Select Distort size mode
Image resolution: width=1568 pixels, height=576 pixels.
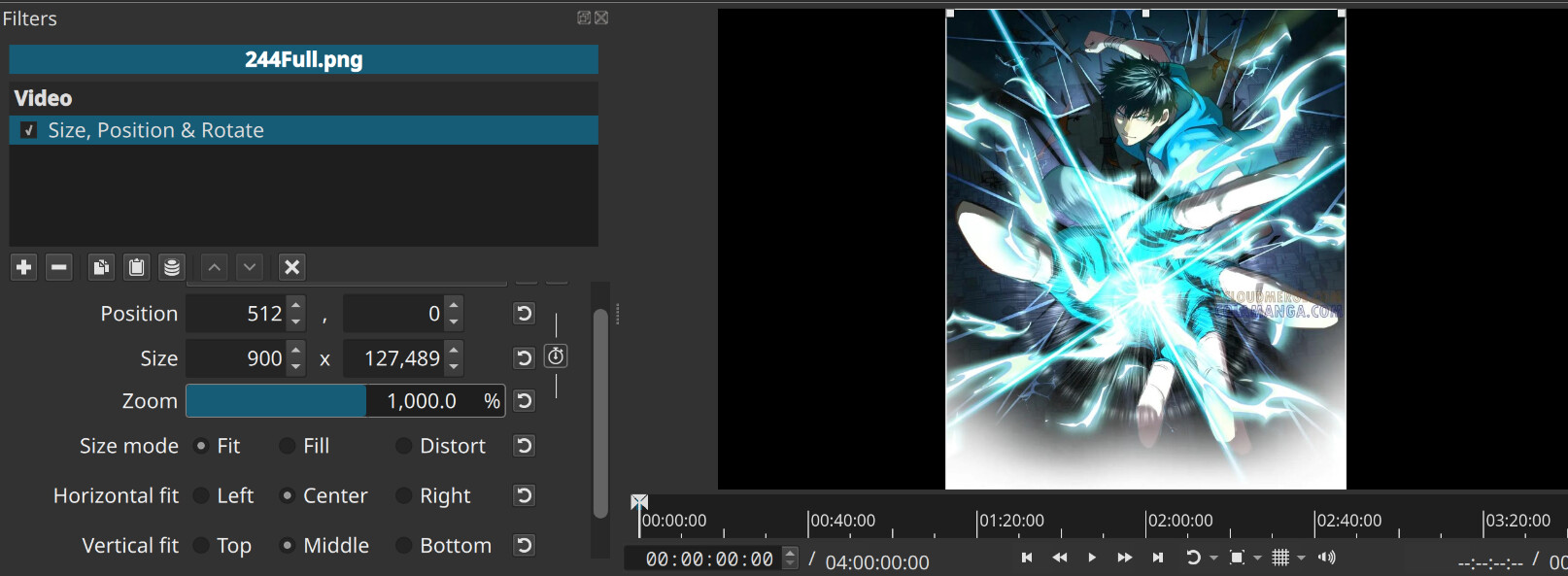404,446
